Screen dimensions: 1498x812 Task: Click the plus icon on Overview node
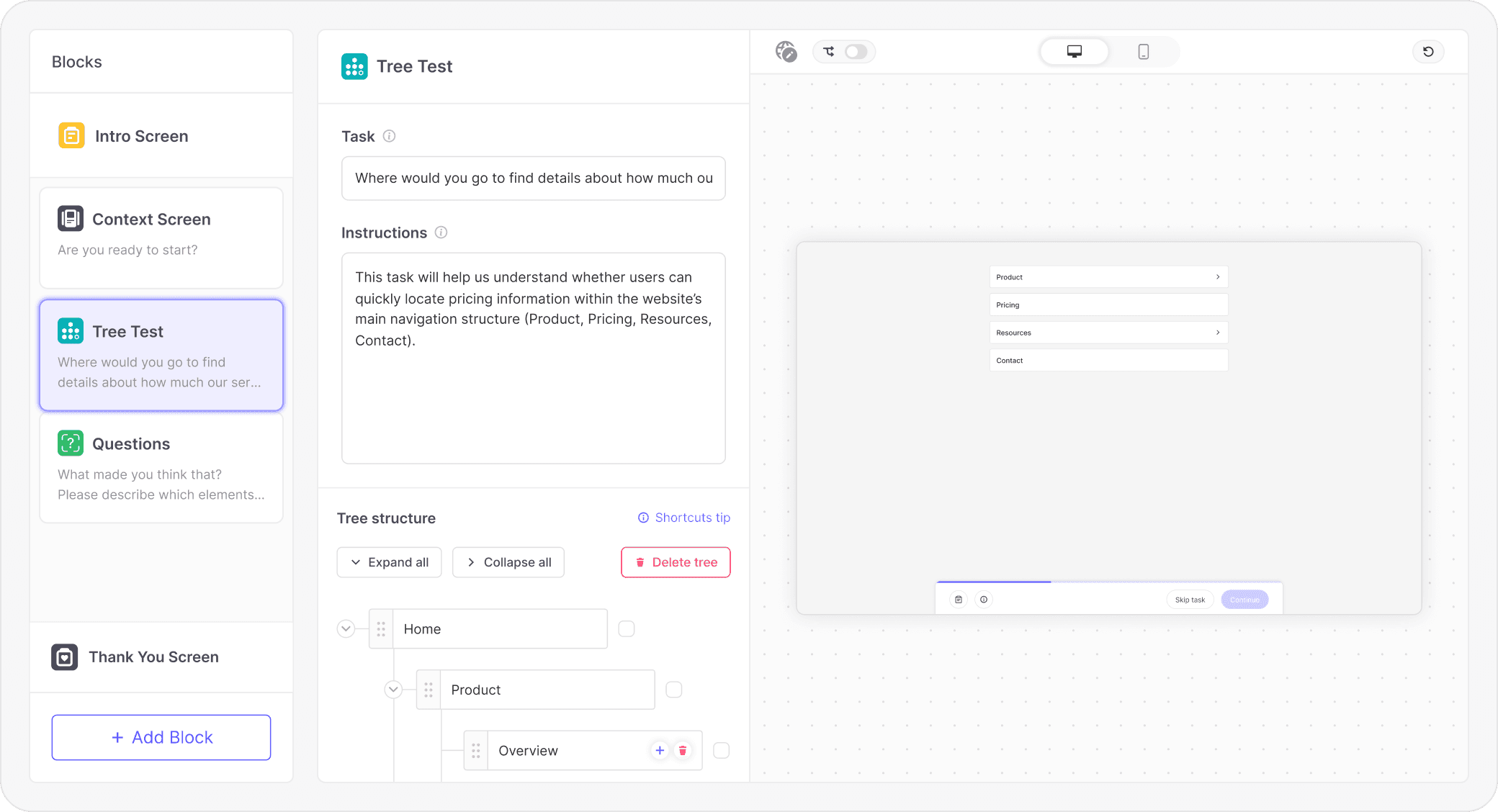click(660, 750)
